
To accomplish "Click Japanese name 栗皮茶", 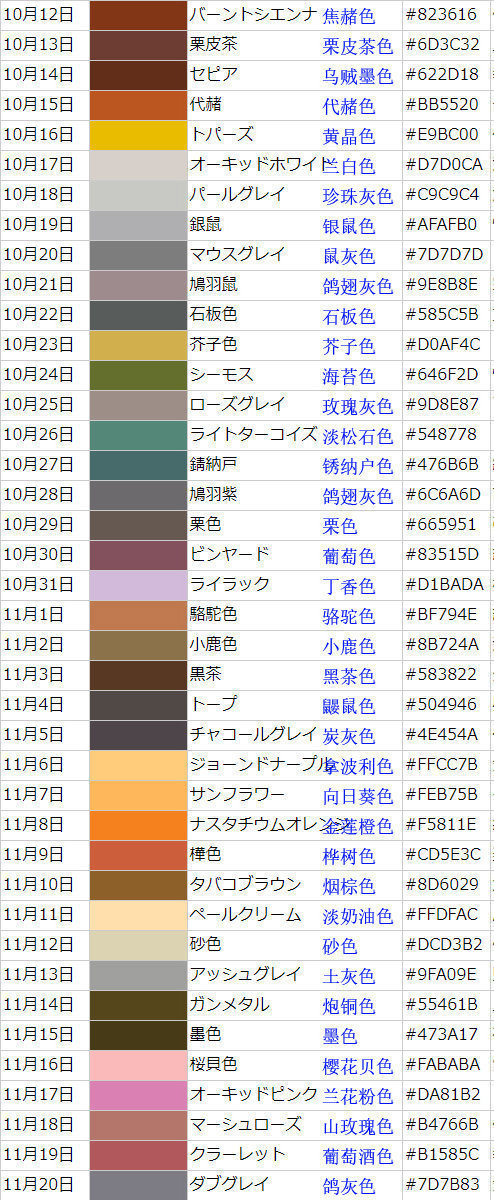I will 214,44.
